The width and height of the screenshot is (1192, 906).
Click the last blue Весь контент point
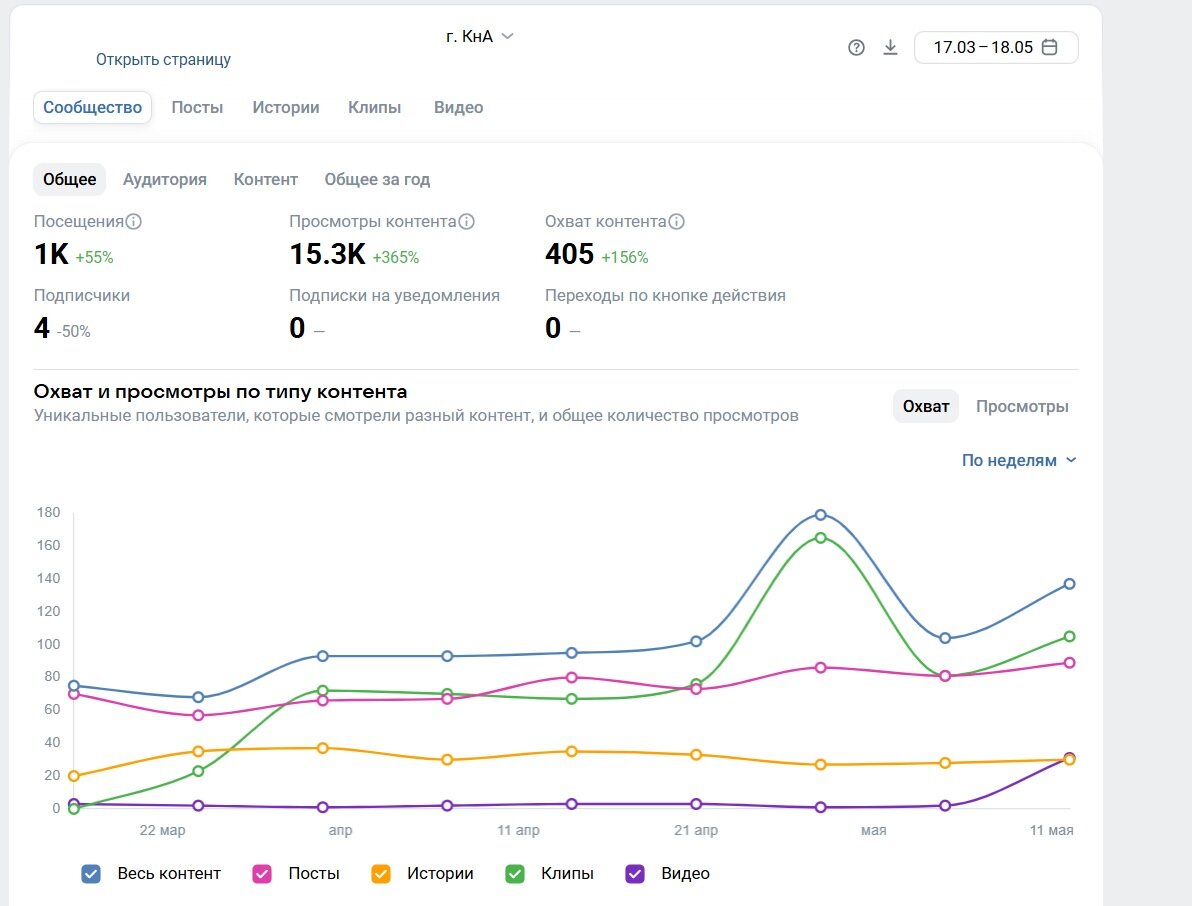pyautogui.click(x=1070, y=584)
